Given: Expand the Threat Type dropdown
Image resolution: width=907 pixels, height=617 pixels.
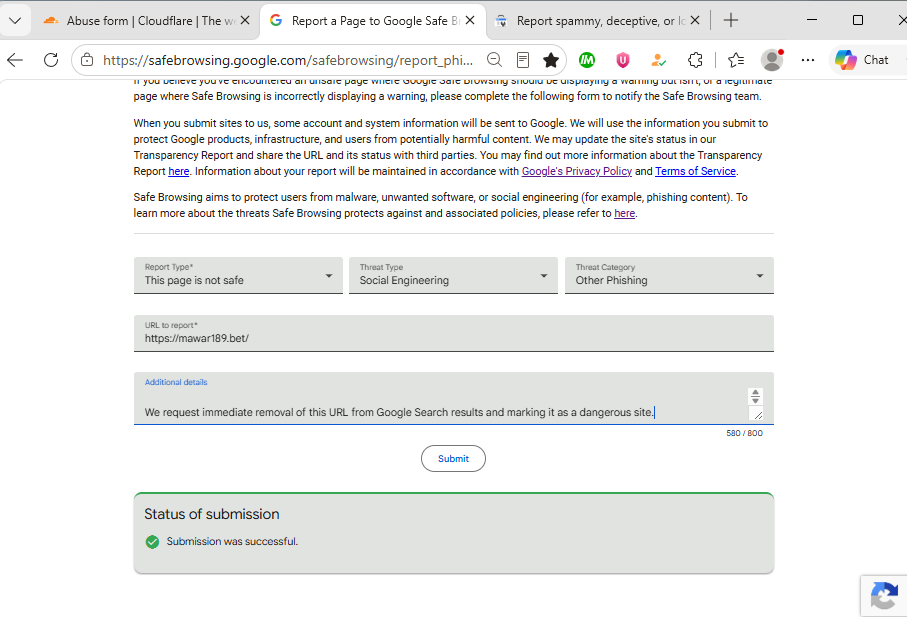Looking at the screenshot, I should pos(454,275).
